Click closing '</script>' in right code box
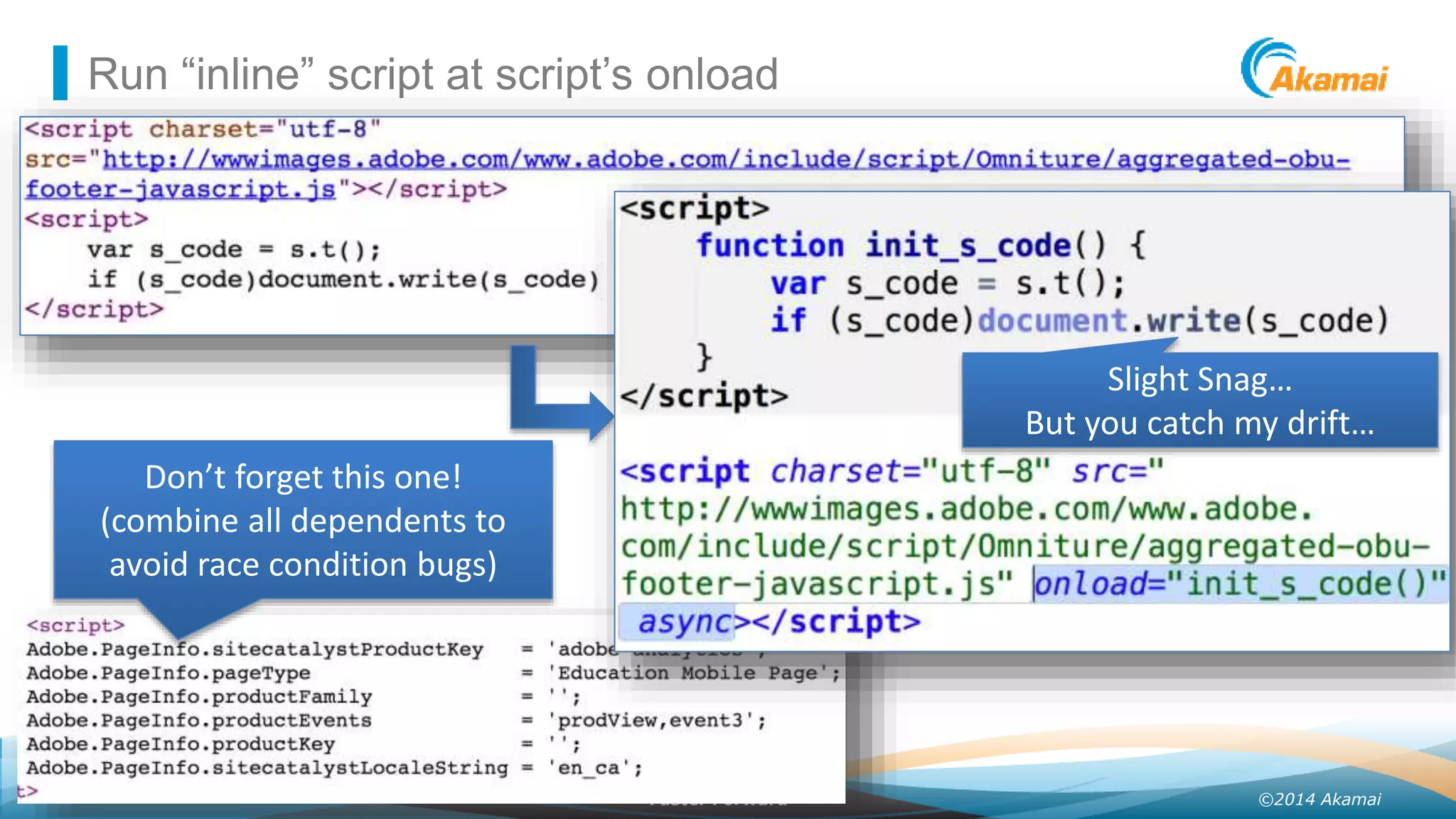This screenshot has width=1456, height=819. pyautogui.click(x=704, y=396)
